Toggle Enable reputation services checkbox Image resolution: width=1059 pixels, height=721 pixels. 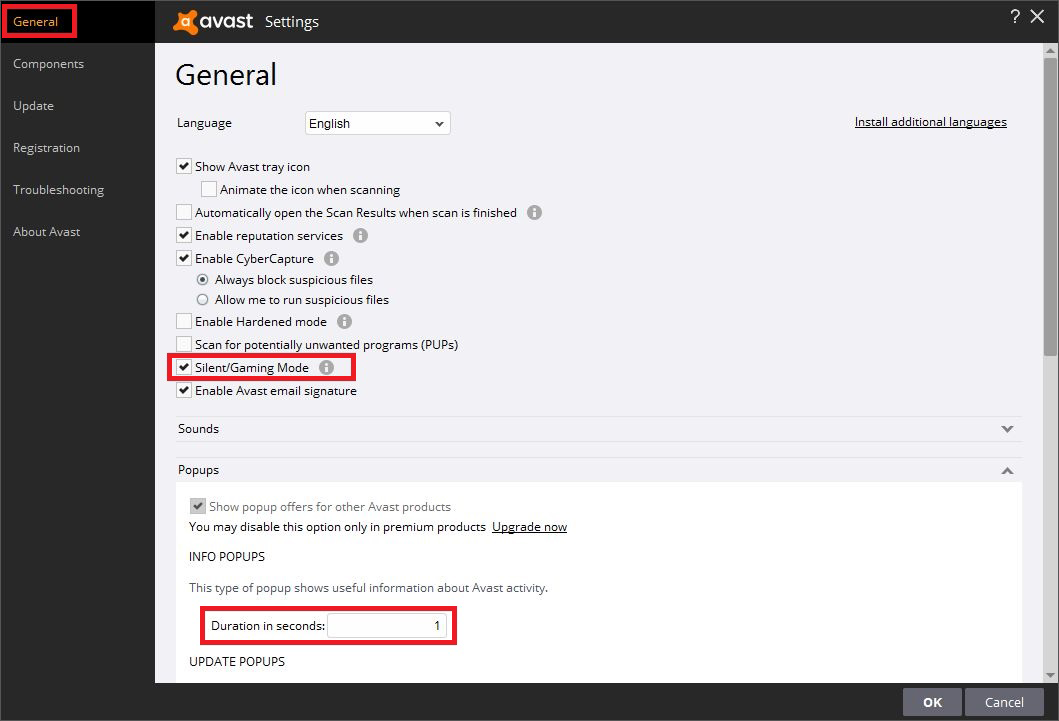[x=184, y=235]
